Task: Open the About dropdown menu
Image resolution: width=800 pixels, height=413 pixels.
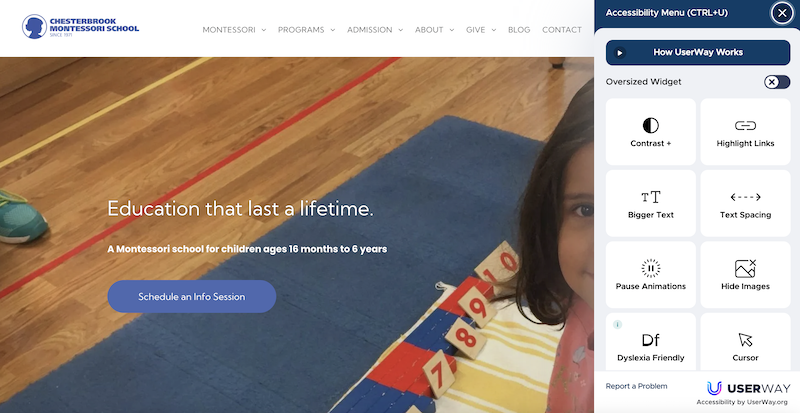Action: point(434,30)
